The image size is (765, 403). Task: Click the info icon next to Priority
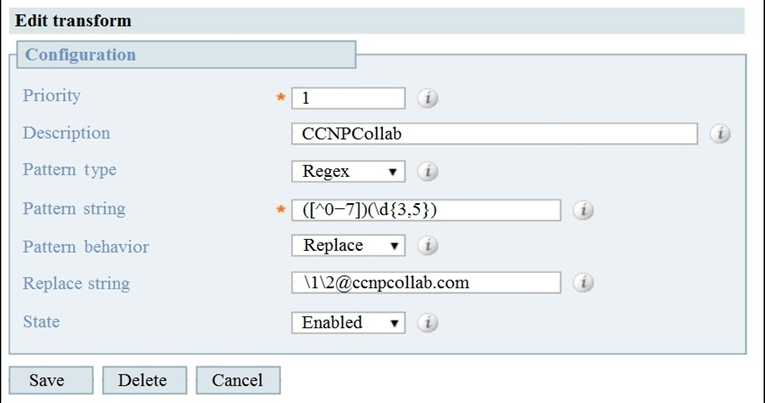pyautogui.click(x=427, y=98)
